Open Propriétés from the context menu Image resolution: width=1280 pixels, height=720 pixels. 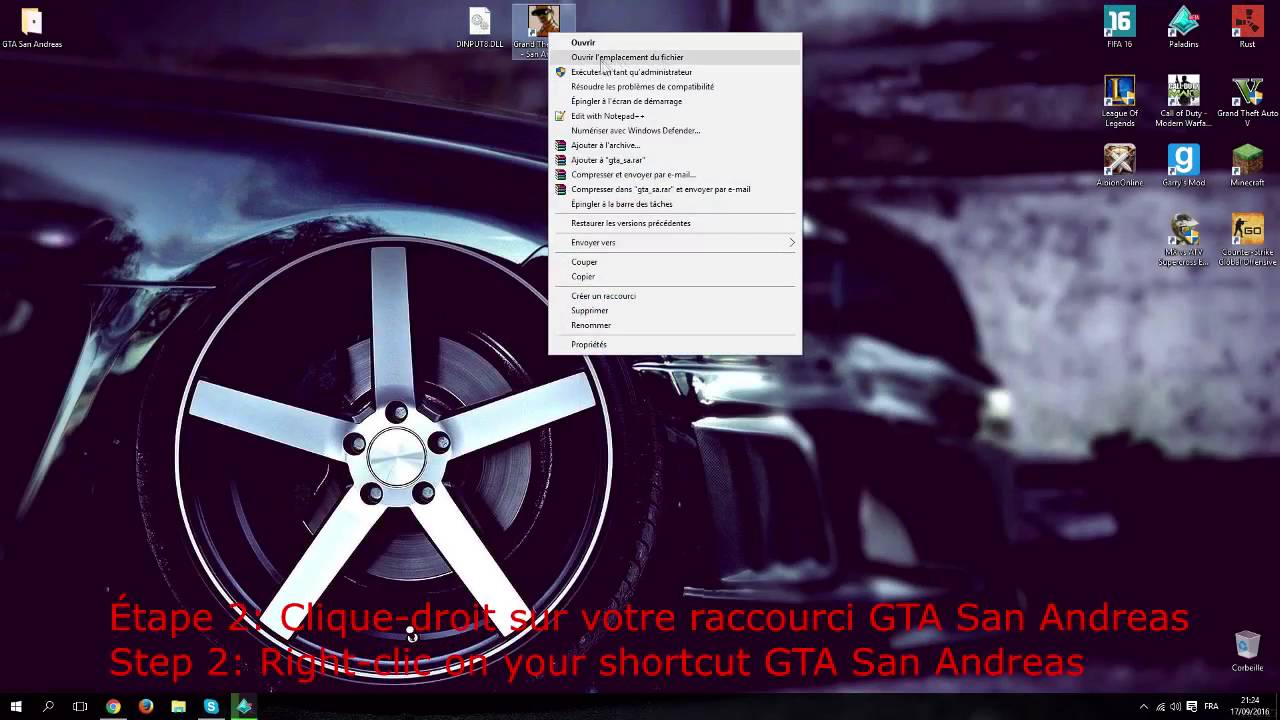pos(675,345)
